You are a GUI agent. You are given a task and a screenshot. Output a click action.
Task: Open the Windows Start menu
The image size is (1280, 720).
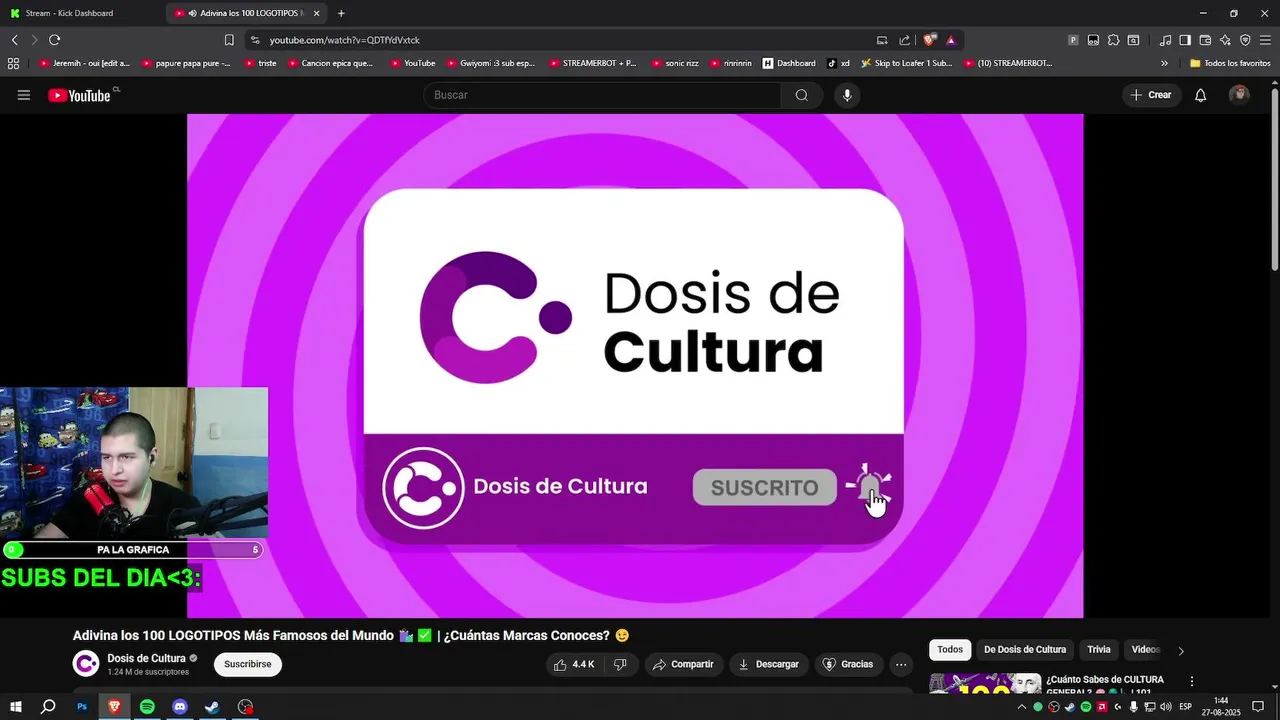[16, 707]
